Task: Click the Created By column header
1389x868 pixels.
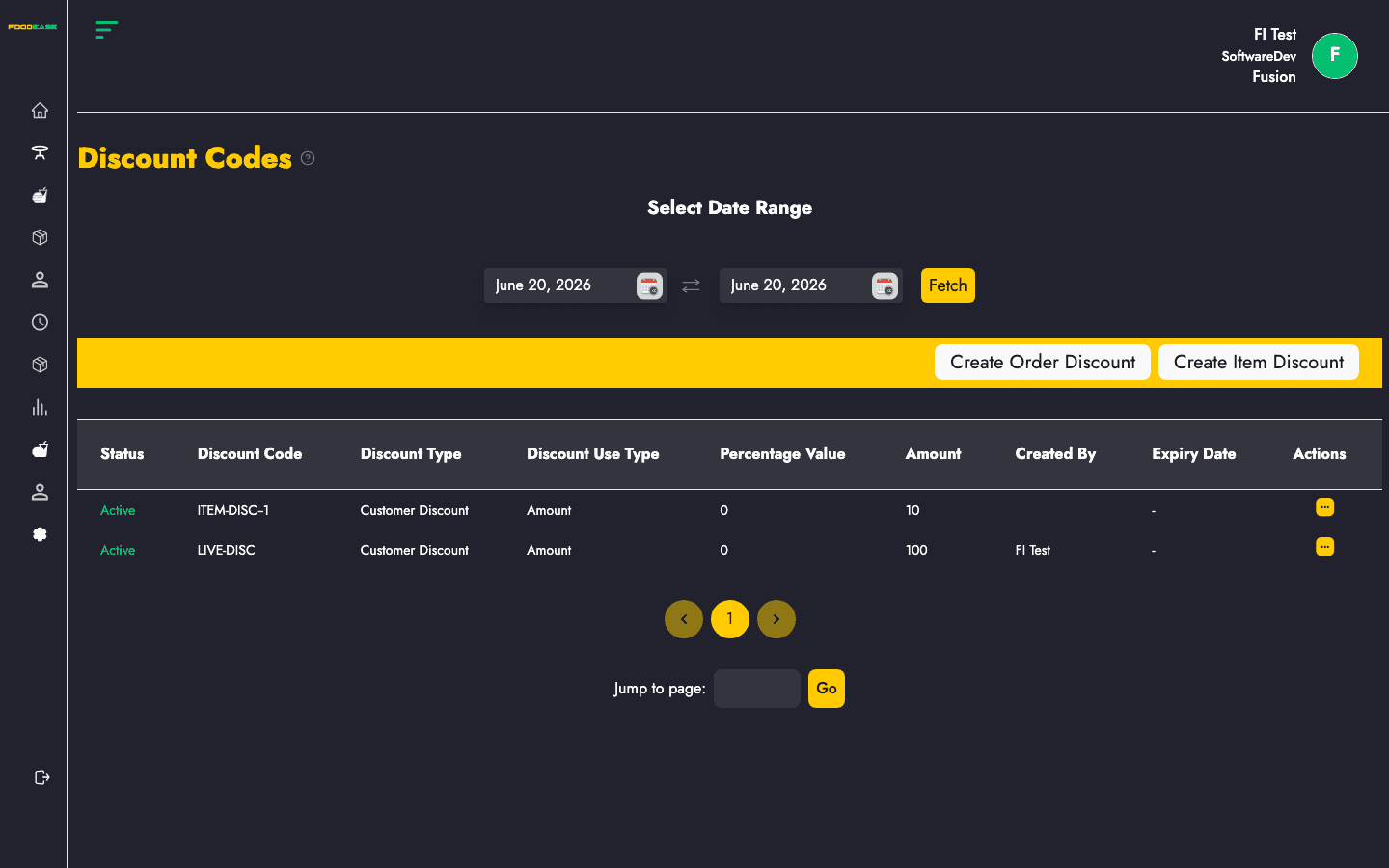Action: [x=1055, y=454]
